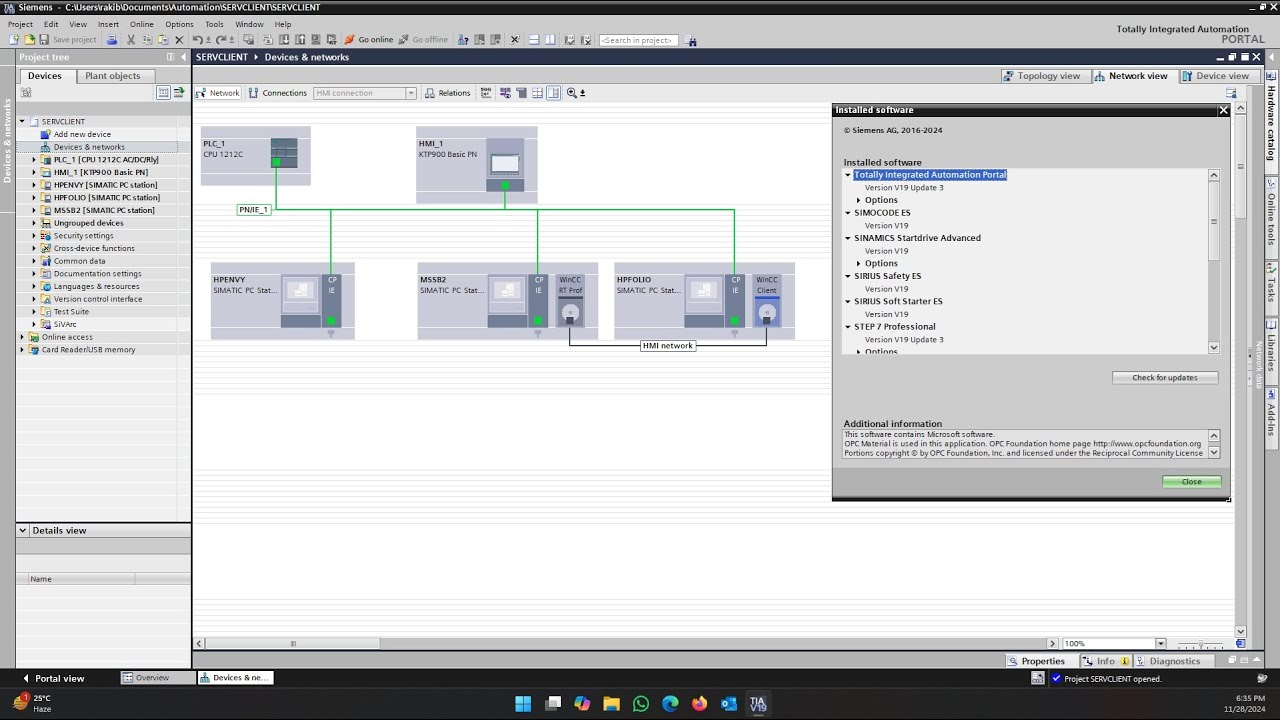This screenshot has width=1280, height=720.
Task: Open WhatsApp from the taskbar
Action: click(641, 704)
